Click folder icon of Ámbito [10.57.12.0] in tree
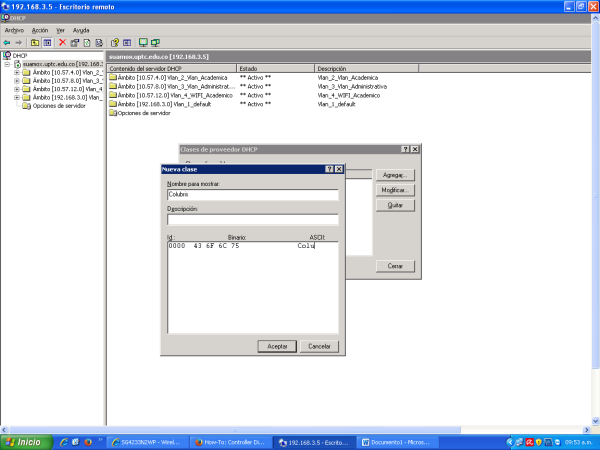The height and width of the screenshot is (450, 600). (26, 89)
